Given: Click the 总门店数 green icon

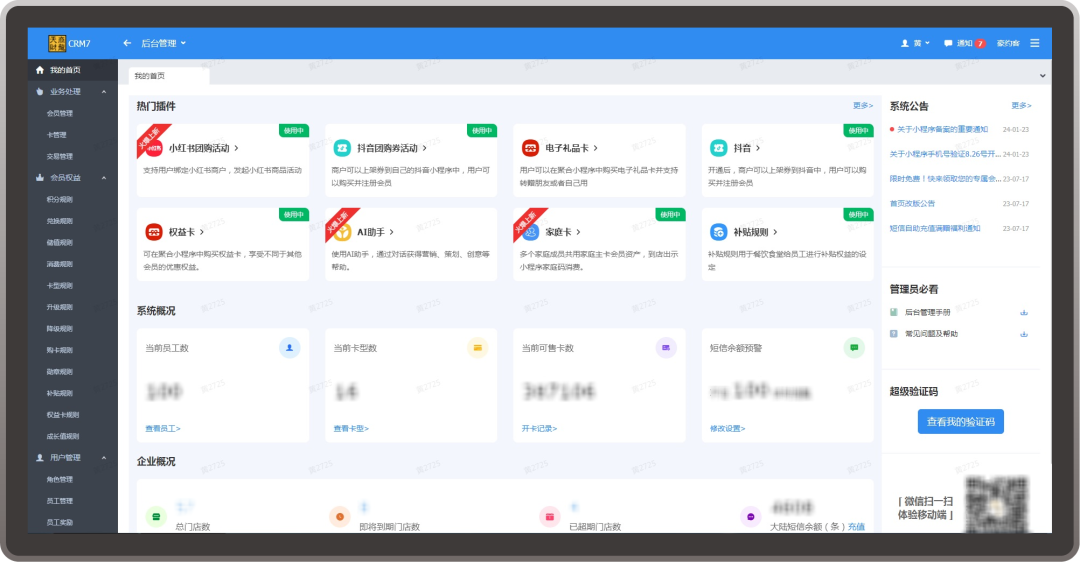Looking at the screenshot, I should pos(156,517).
